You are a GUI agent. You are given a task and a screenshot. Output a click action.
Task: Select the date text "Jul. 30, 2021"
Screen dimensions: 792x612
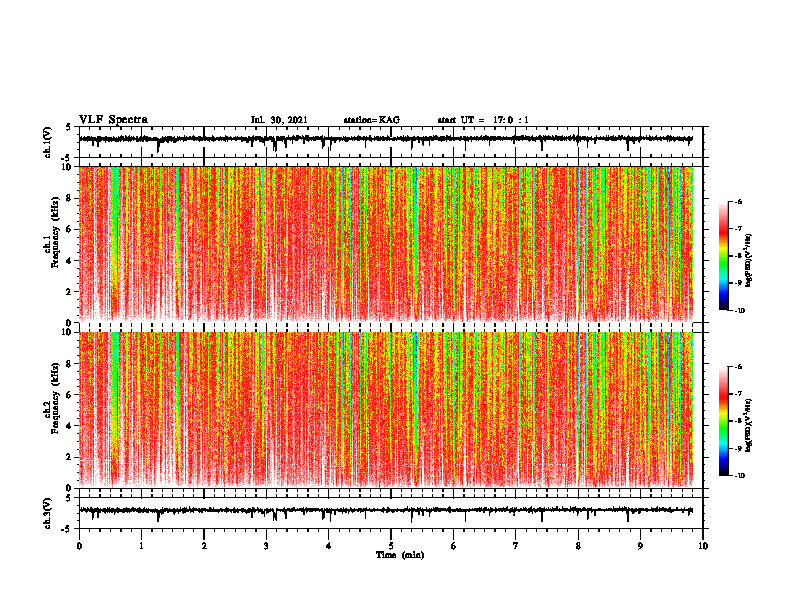point(279,120)
